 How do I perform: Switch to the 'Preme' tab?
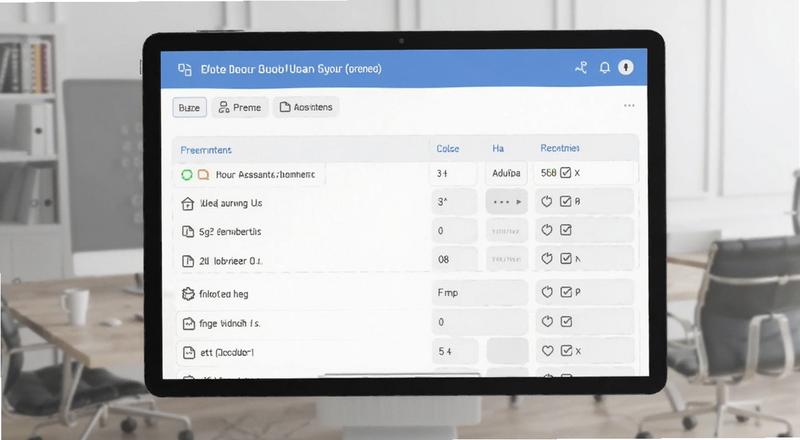click(240, 107)
